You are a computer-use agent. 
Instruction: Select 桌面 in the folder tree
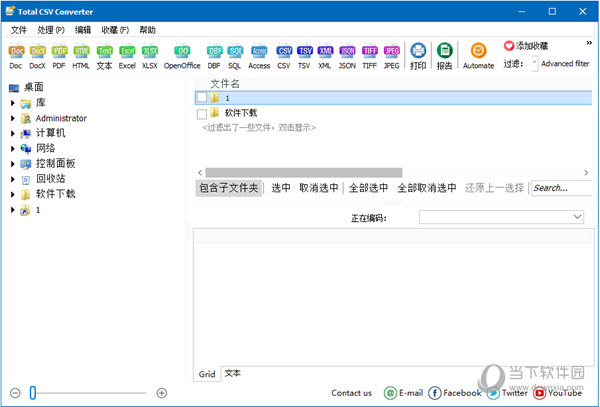[x=34, y=87]
